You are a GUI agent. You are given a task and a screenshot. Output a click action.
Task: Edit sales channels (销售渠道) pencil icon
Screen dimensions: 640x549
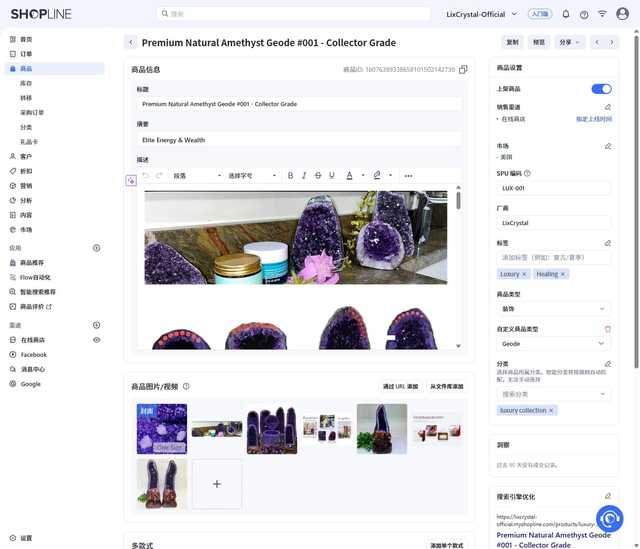(608, 107)
